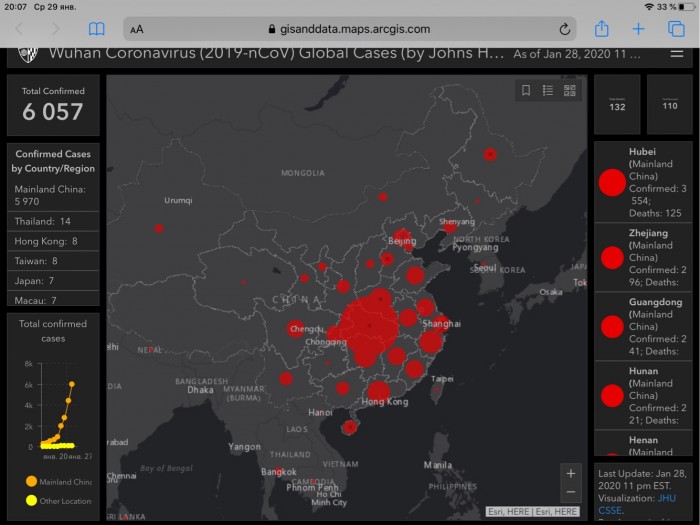The width and height of the screenshot is (700, 525).
Task: Click the Inner Mongolia red dot
Action: coord(383,196)
